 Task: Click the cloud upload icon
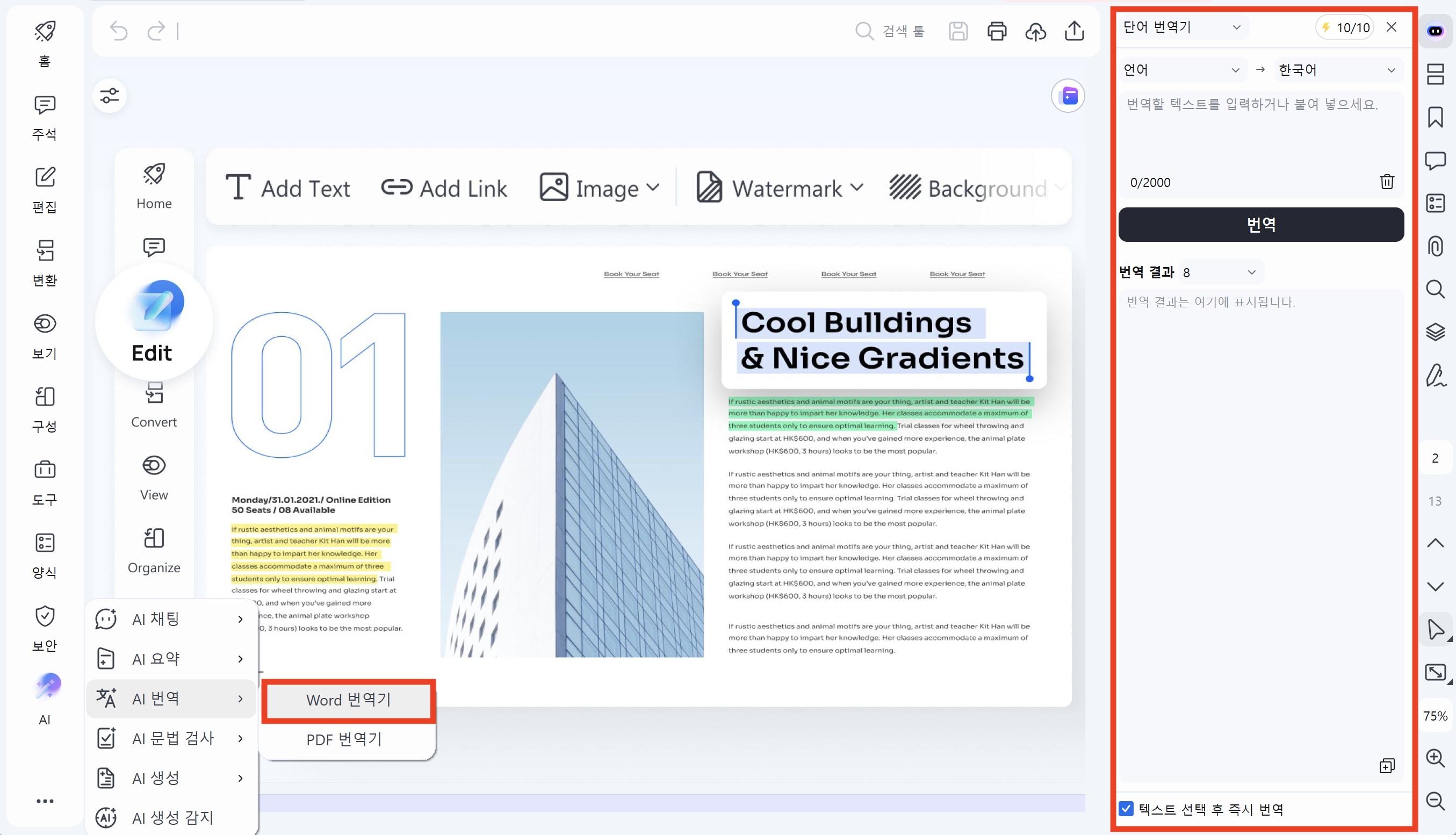pyautogui.click(x=1035, y=31)
